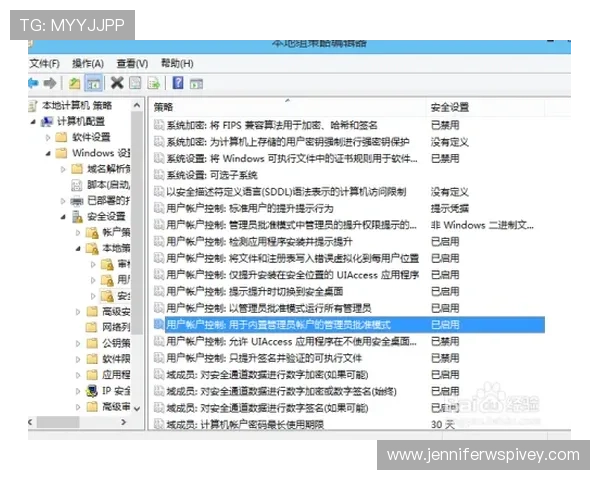Open the 操作(A) menu
The height and width of the screenshot is (480, 600).
point(88,63)
